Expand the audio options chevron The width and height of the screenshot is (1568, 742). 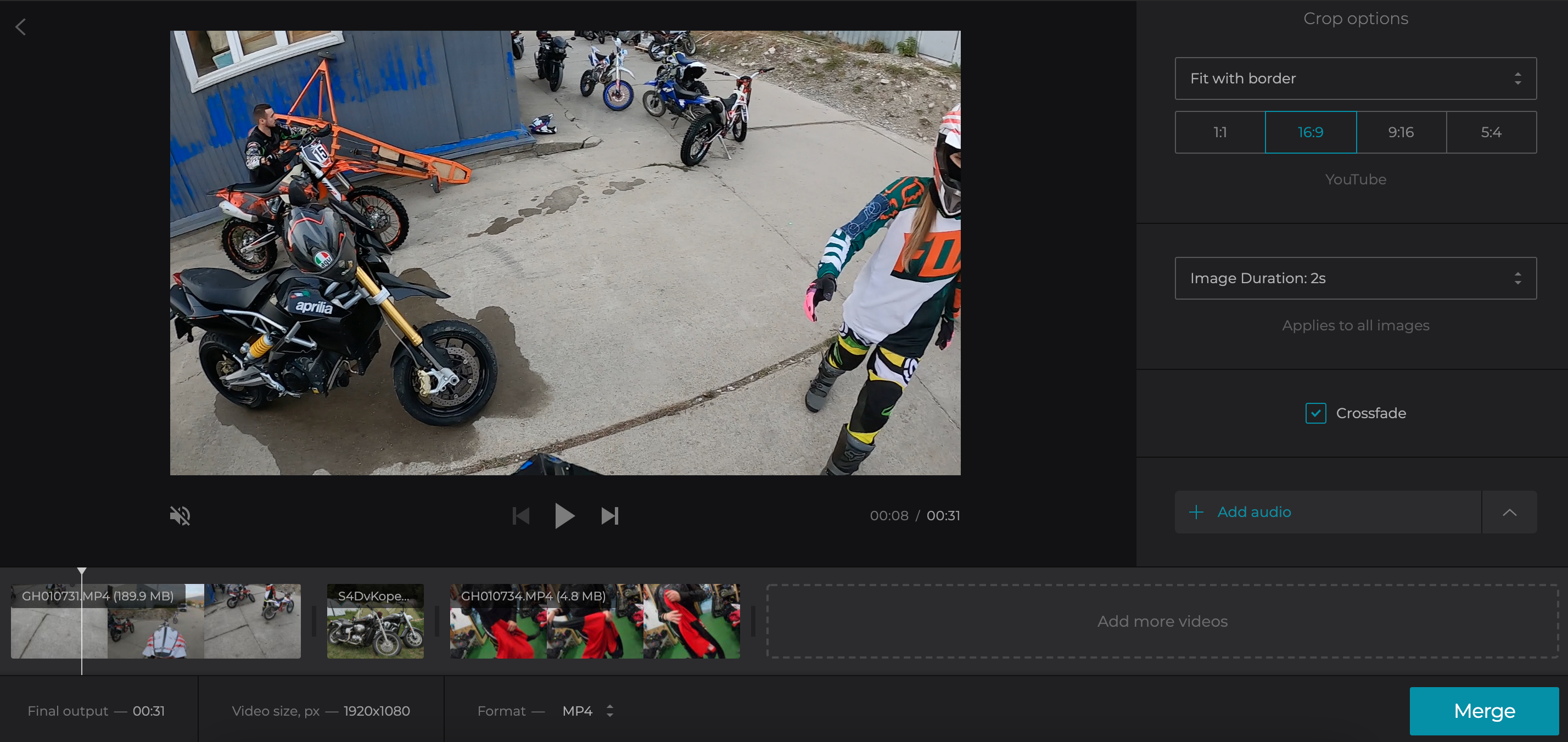coord(1509,512)
